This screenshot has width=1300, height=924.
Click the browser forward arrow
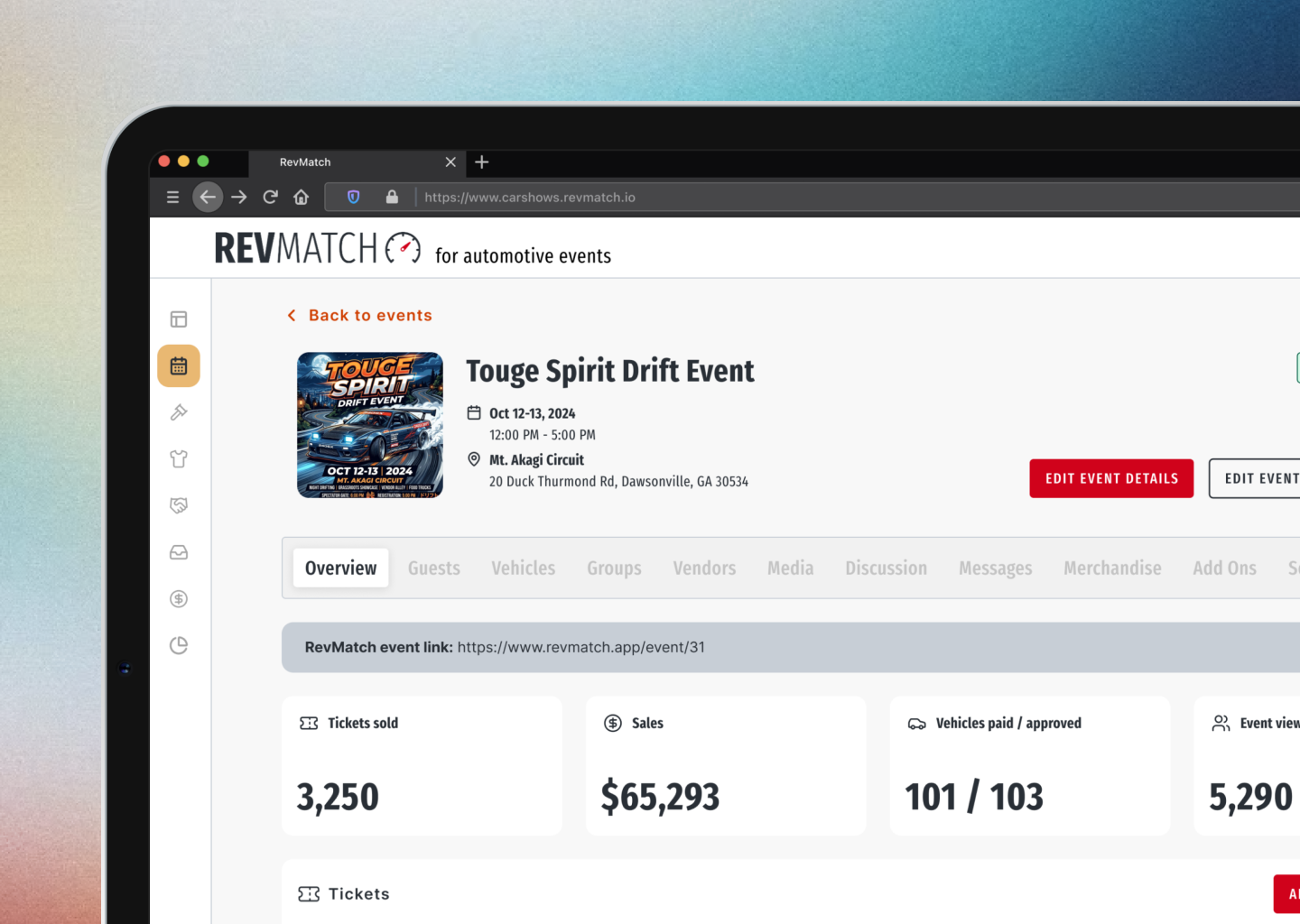(x=239, y=197)
